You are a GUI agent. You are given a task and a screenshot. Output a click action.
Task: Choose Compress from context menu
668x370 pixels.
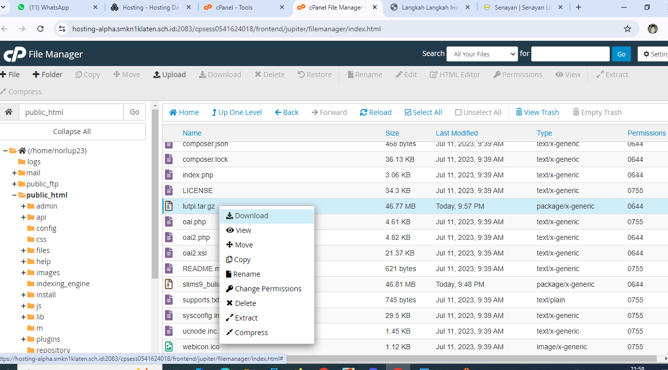coord(267,333)
